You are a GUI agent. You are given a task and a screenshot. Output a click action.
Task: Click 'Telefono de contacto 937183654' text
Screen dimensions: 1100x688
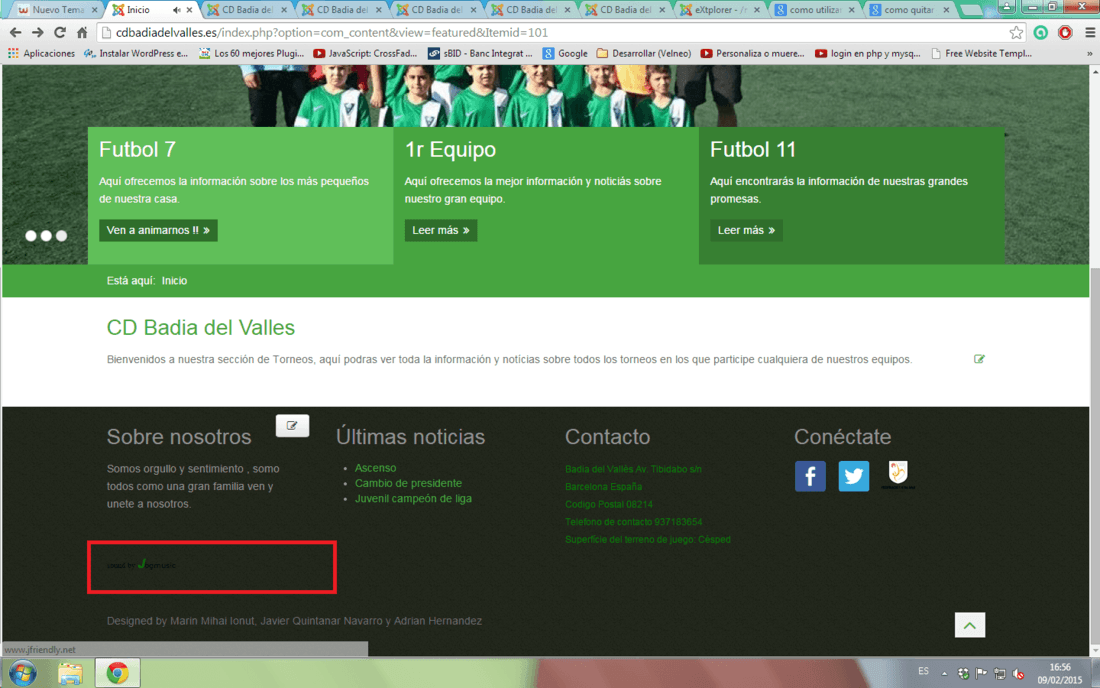coord(633,522)
